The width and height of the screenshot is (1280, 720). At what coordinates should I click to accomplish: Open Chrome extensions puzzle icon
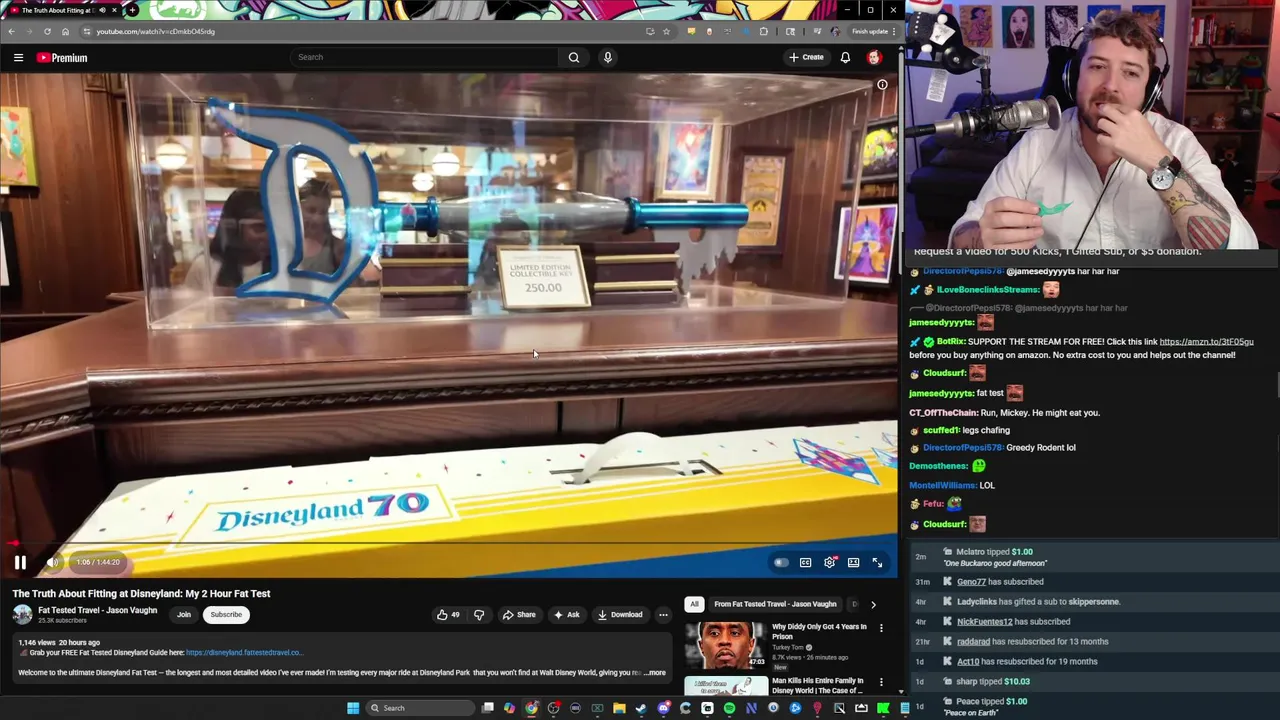764,31
